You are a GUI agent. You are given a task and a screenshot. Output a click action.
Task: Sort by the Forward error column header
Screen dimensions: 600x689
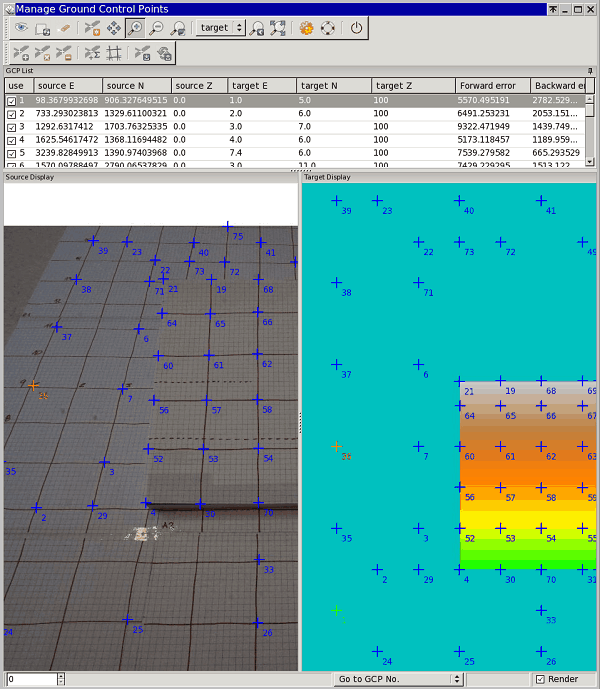point(491,86)
